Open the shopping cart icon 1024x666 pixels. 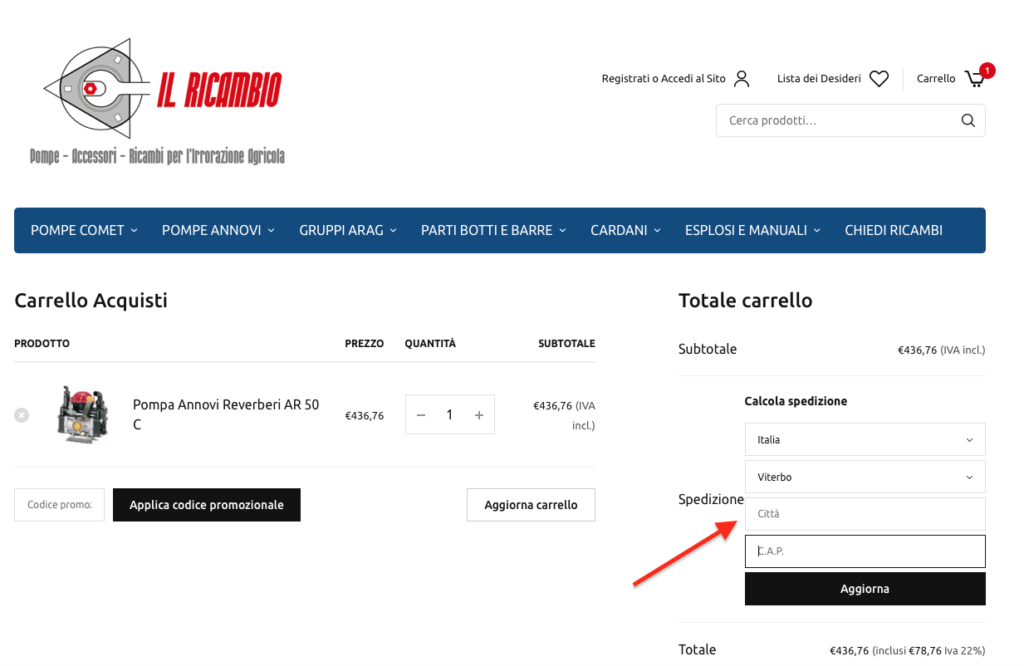975,79
